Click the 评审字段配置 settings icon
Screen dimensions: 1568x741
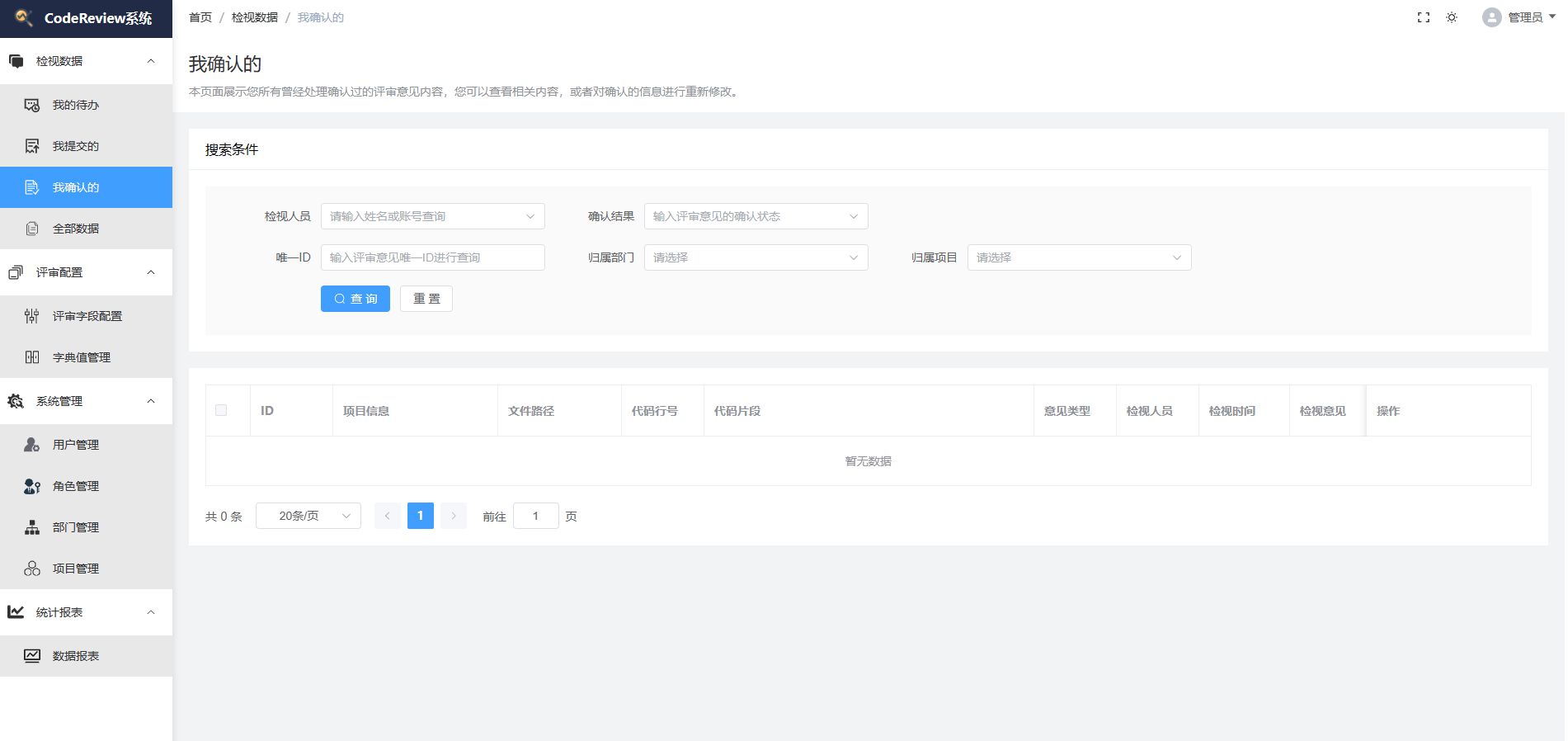pos(32,316)
